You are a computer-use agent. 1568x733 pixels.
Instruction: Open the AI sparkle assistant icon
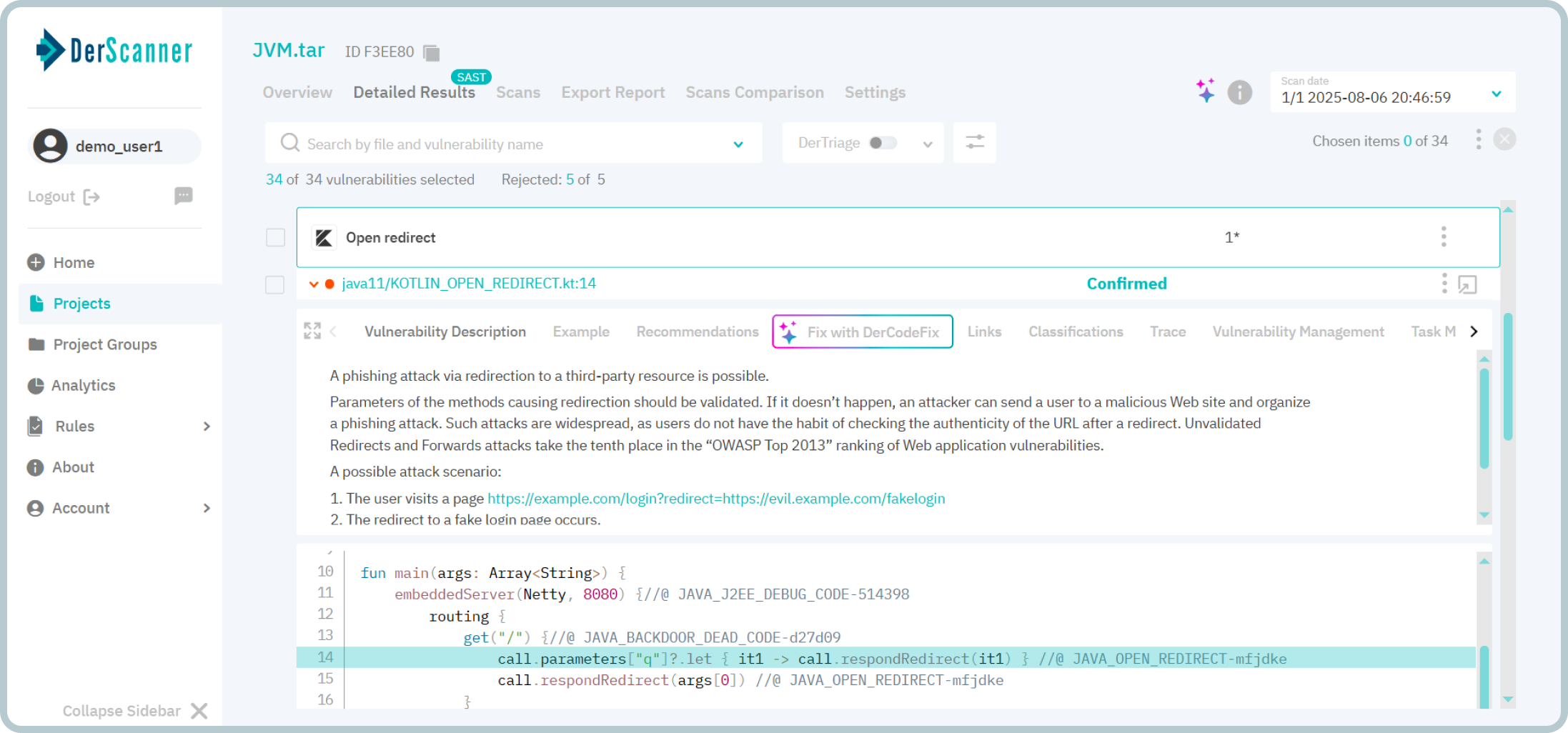[x=1205, y=91]
